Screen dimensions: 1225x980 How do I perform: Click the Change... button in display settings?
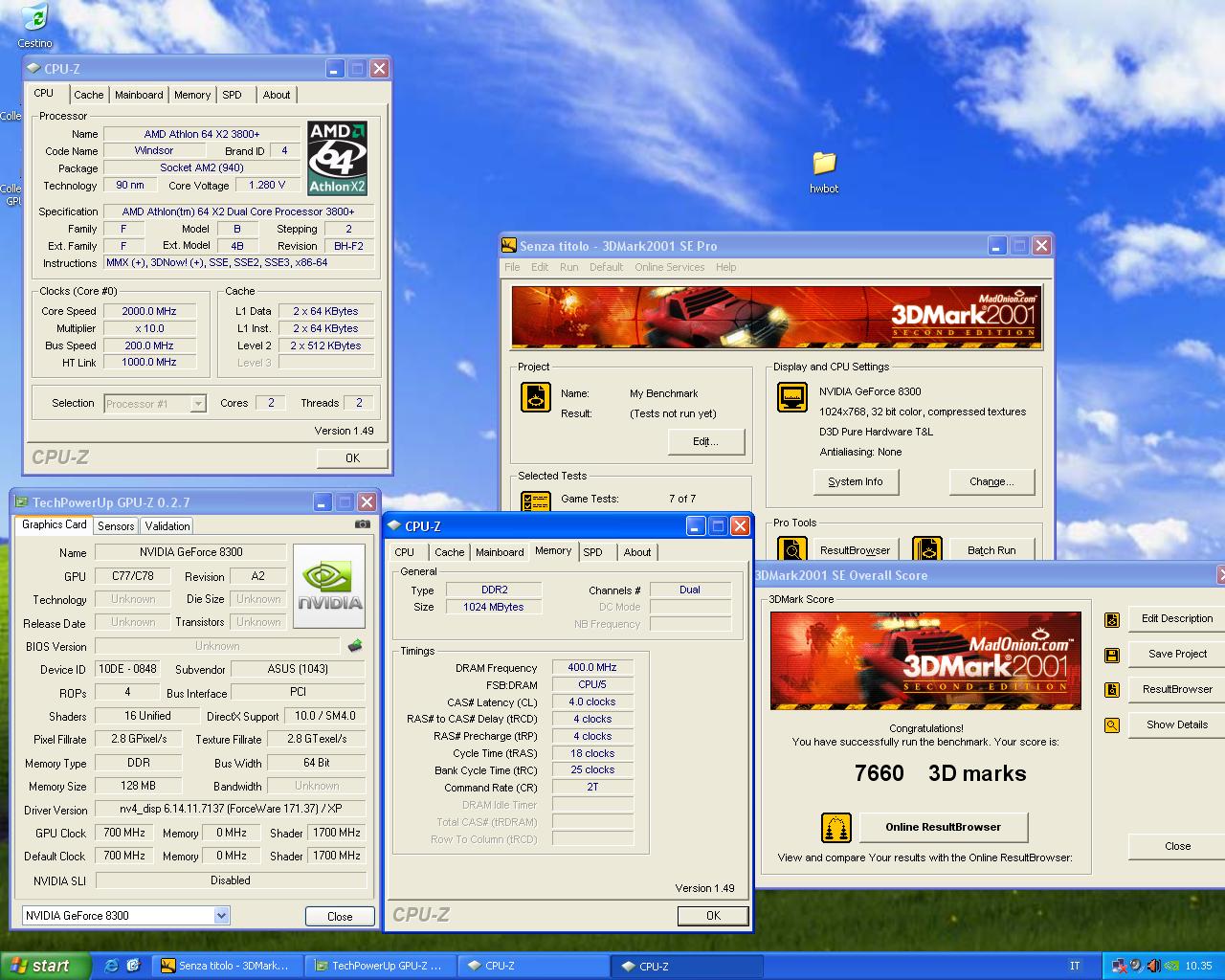991,481
